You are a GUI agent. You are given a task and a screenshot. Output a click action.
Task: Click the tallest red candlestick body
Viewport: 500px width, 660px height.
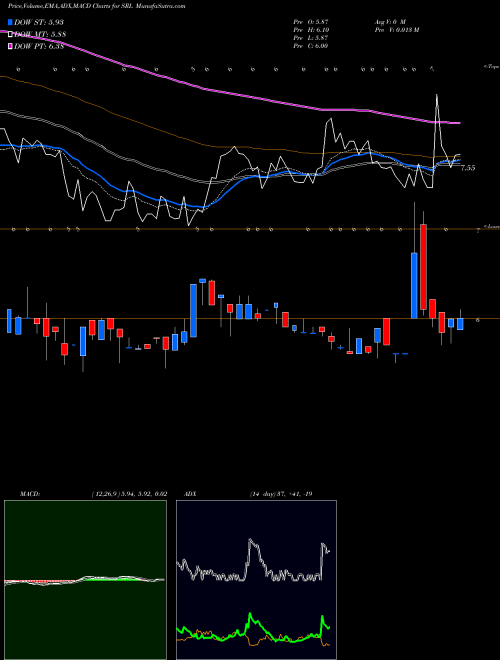coord(423,267)
